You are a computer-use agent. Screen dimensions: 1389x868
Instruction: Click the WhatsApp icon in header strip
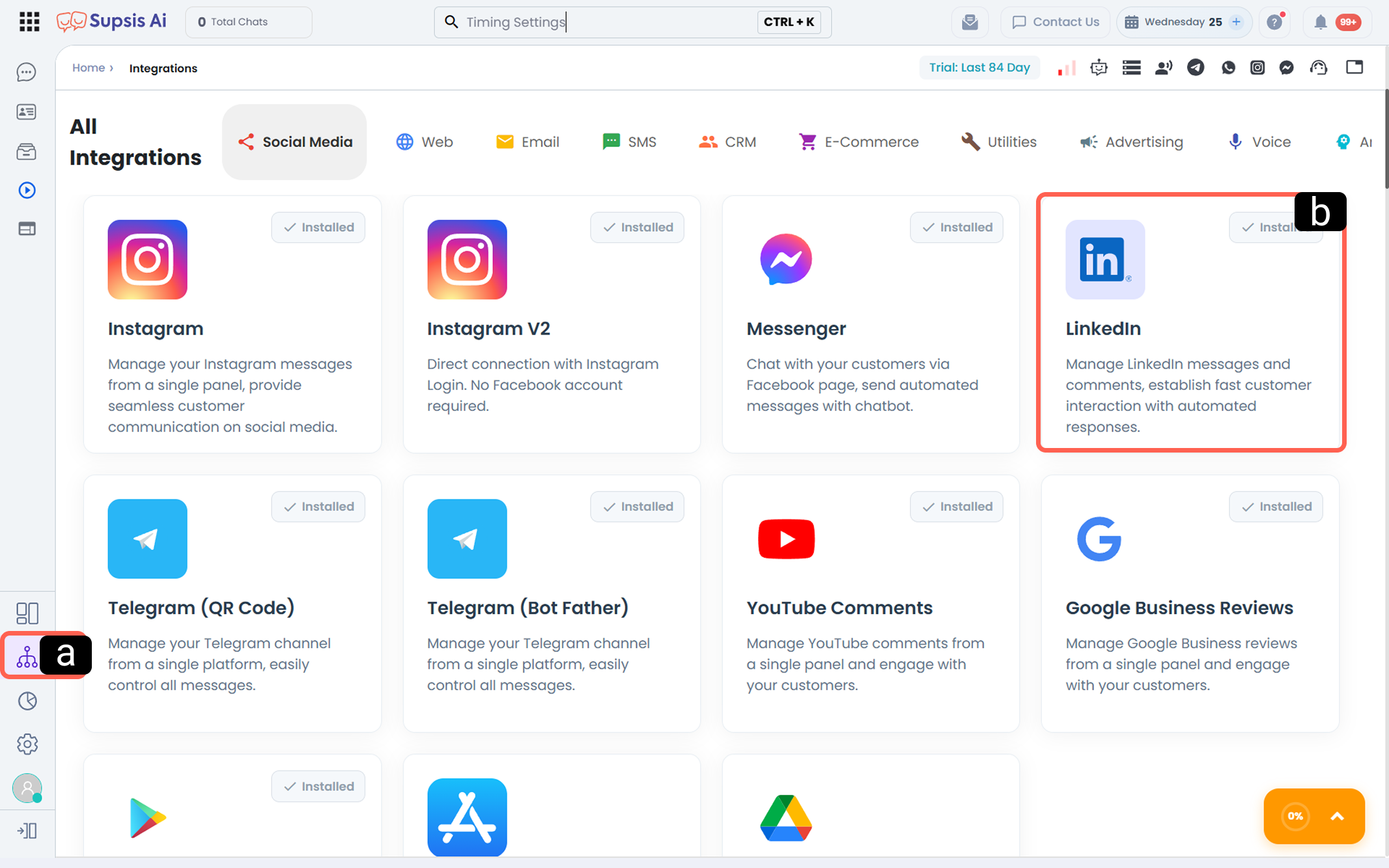(x=1228, y=68)
